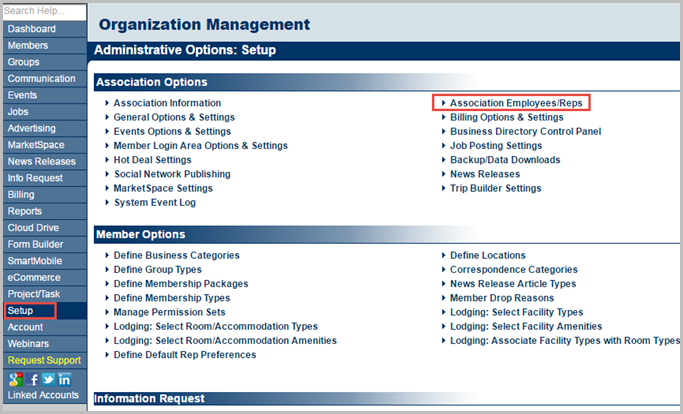Viewport: 683px width, 414px height.
Task: Open Lodging: Associate Facility Types with Room Types
Action: (565, 340)
